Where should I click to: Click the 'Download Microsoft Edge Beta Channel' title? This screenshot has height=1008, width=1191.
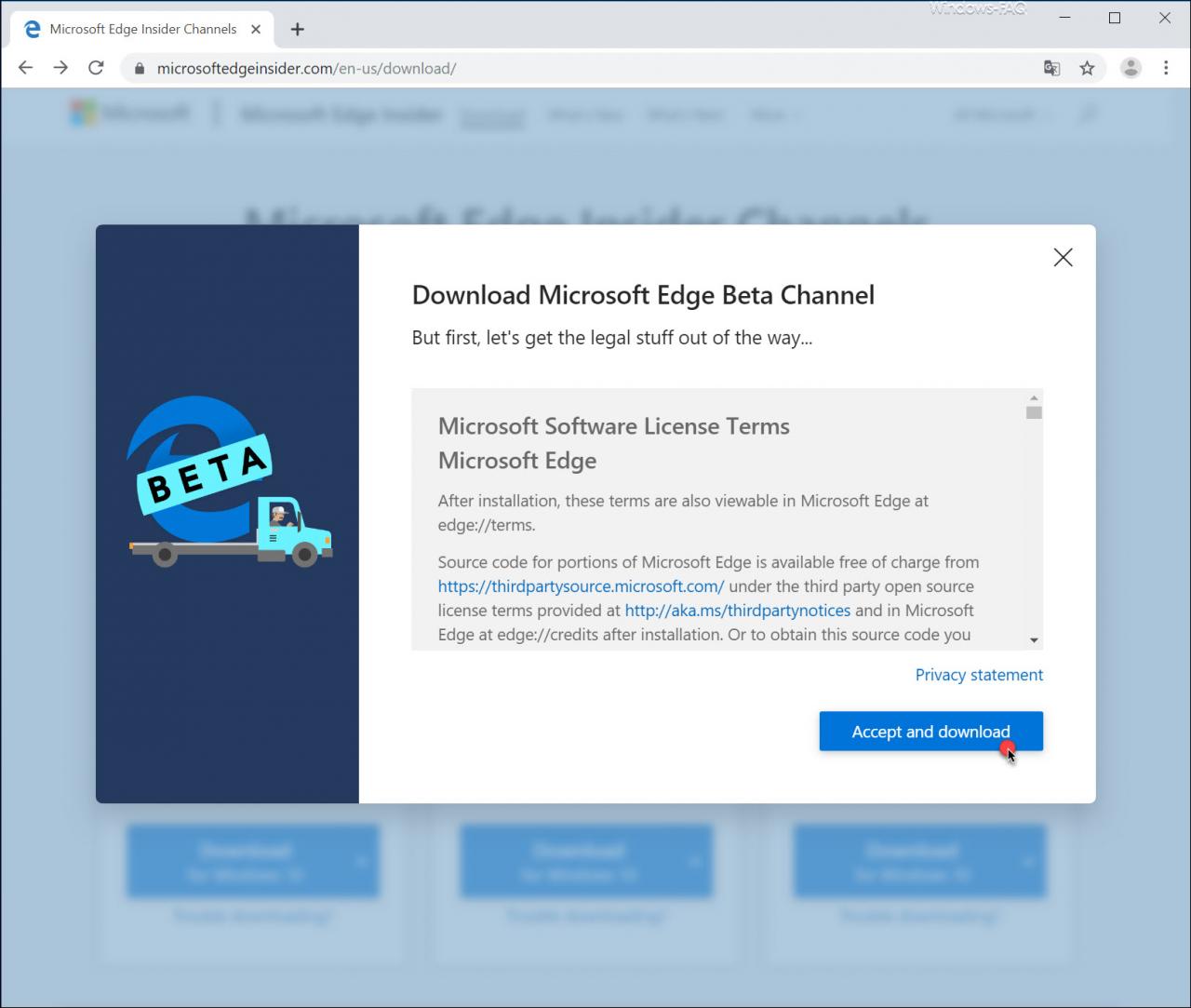tap(643, 295)
